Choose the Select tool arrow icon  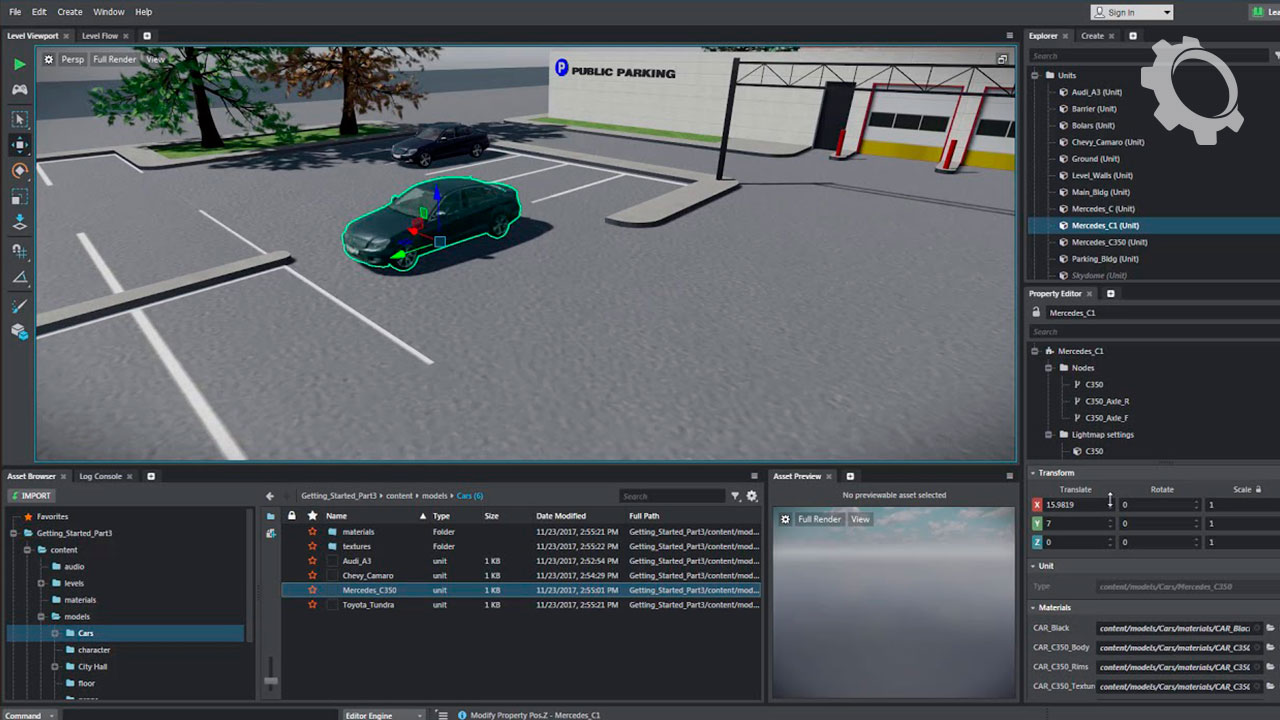tap(20, 119)
